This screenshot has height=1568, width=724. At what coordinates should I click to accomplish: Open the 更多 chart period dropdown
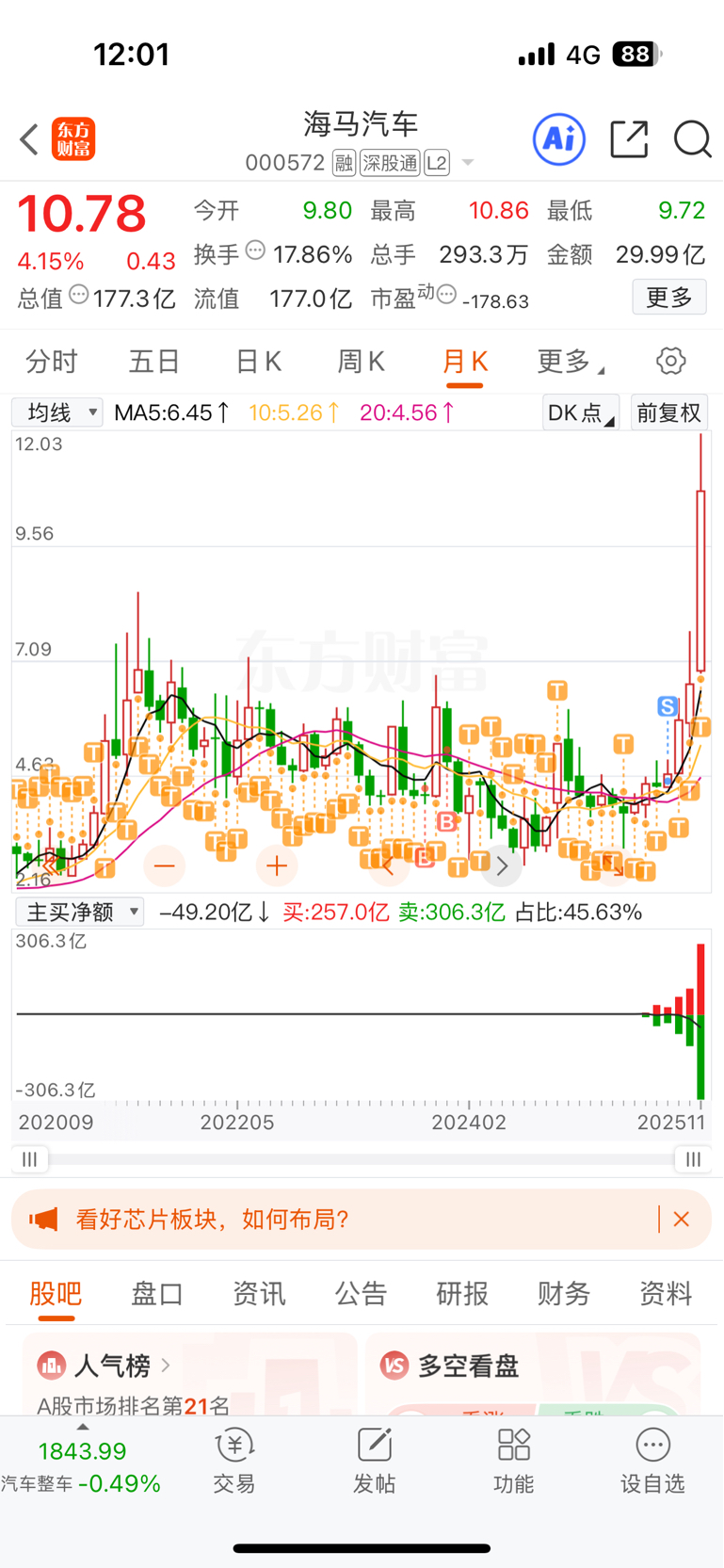[x=571, y=361]
